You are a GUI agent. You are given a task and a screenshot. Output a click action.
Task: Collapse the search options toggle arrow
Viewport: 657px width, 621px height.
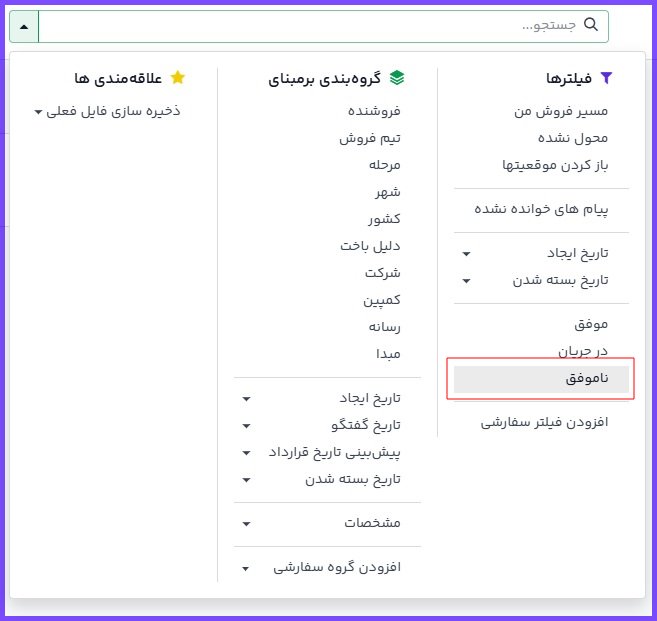pyautogui.click(x=23, y=25)
